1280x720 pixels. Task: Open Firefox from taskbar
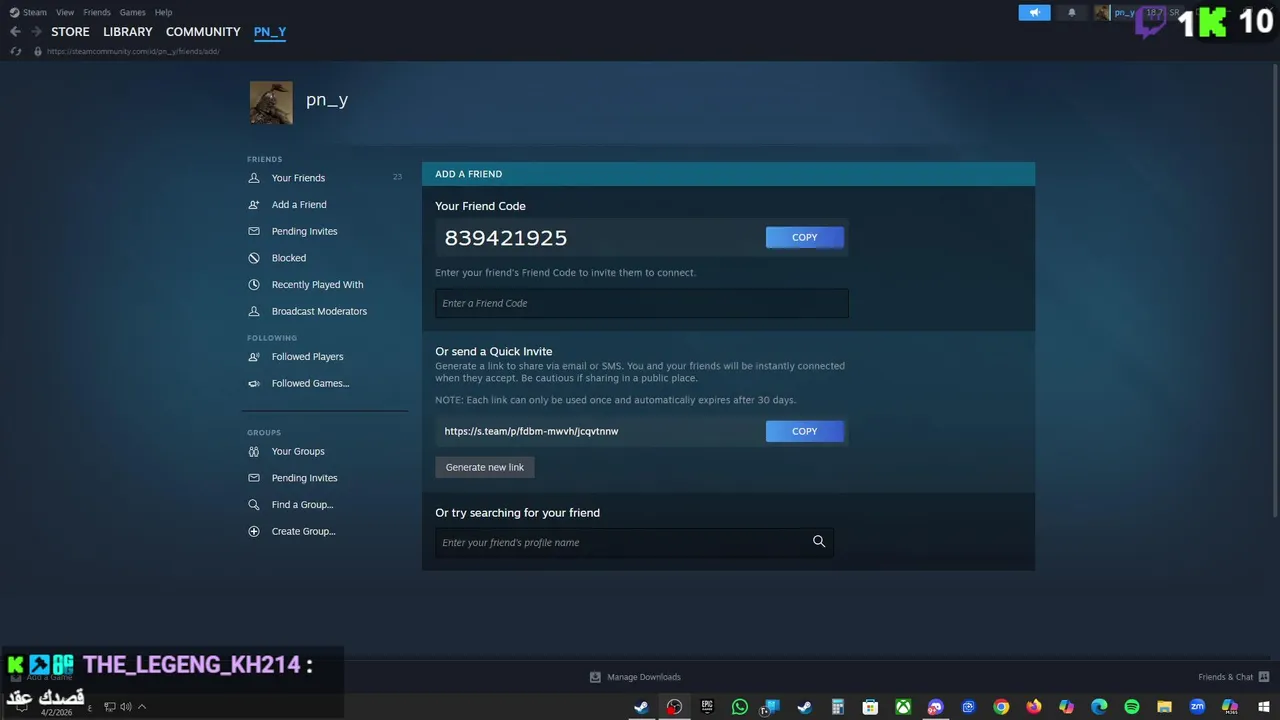point(1034,707)
